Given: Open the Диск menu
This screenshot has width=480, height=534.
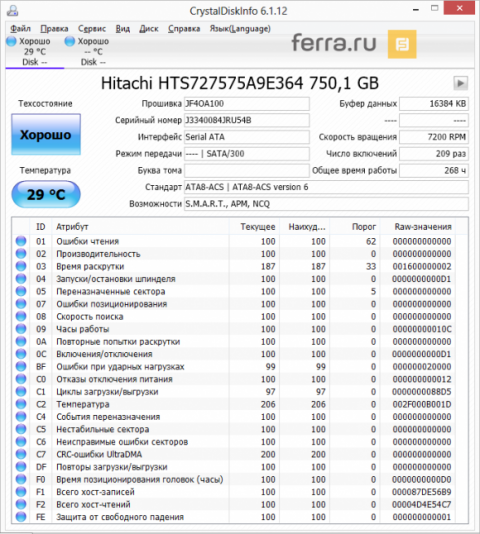Looking at the screenshot, I should [x=149, y=29].
